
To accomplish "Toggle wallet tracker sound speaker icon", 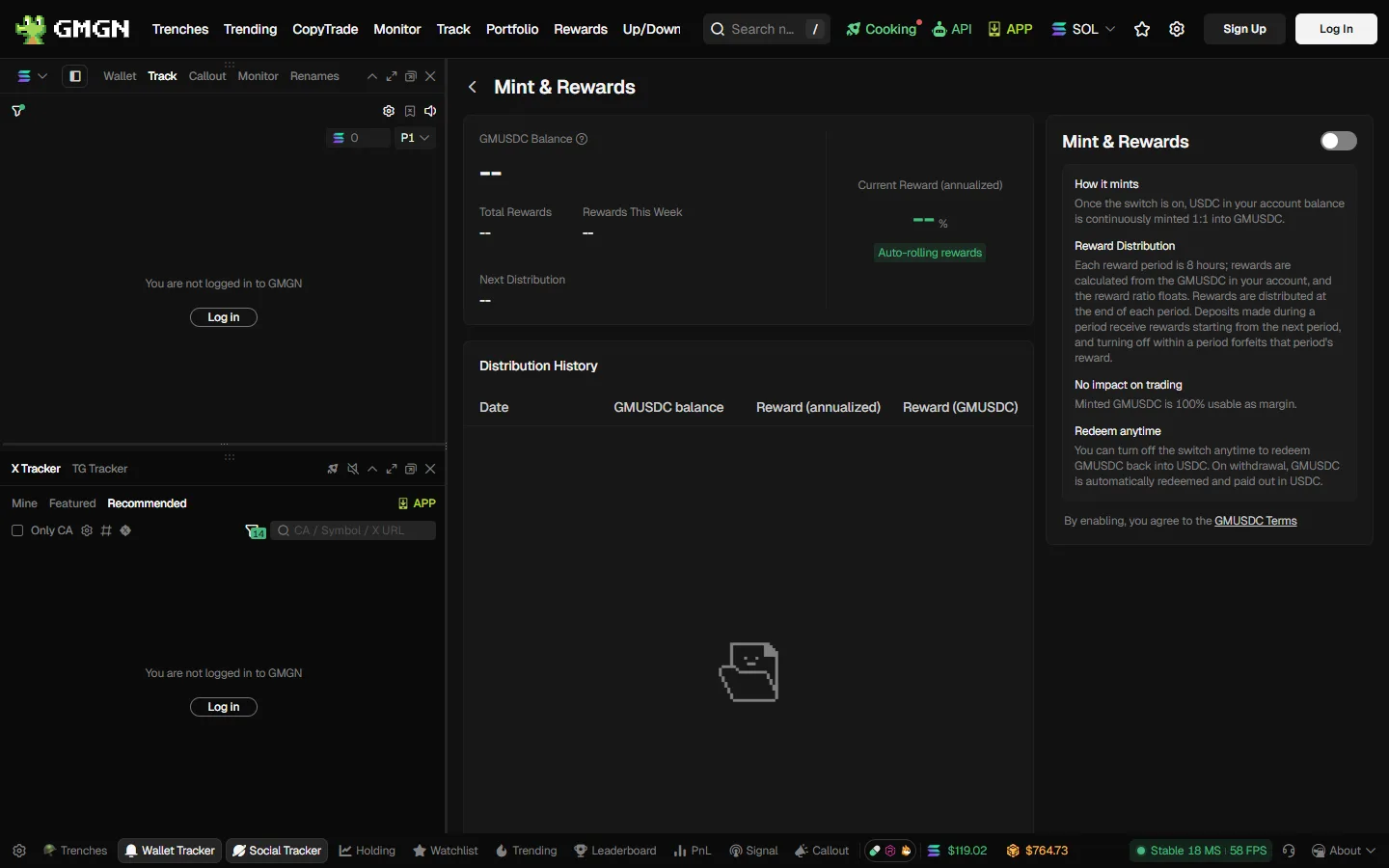I will tap(430, 111).
